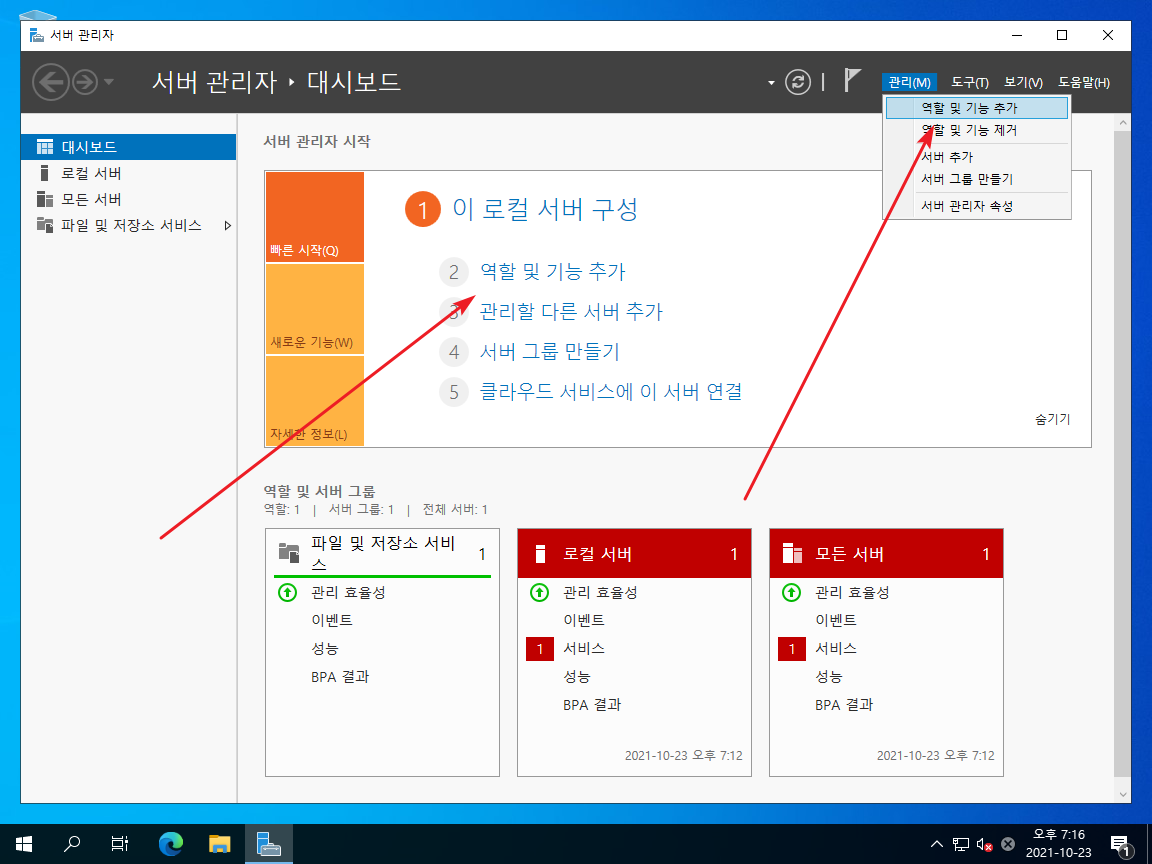Click 성능 in 파일 및 저장소 tile

[x=325, y=648]
